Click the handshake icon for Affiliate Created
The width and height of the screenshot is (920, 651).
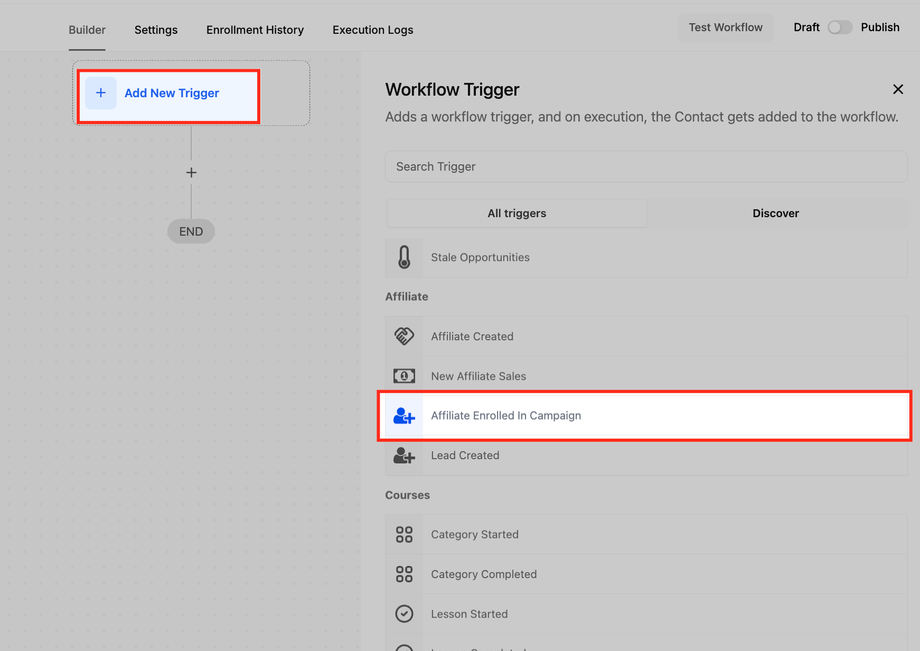[404, 336]
